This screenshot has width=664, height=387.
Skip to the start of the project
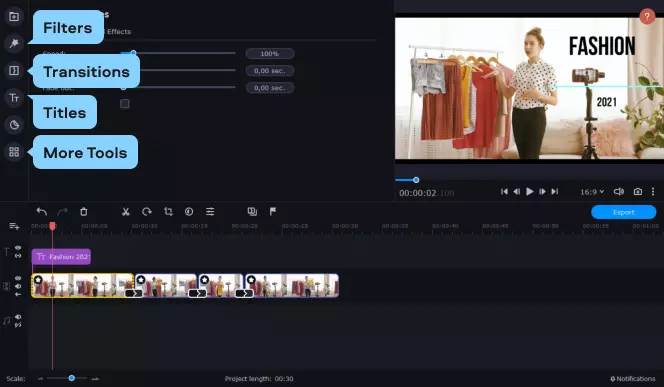(504, 192)
